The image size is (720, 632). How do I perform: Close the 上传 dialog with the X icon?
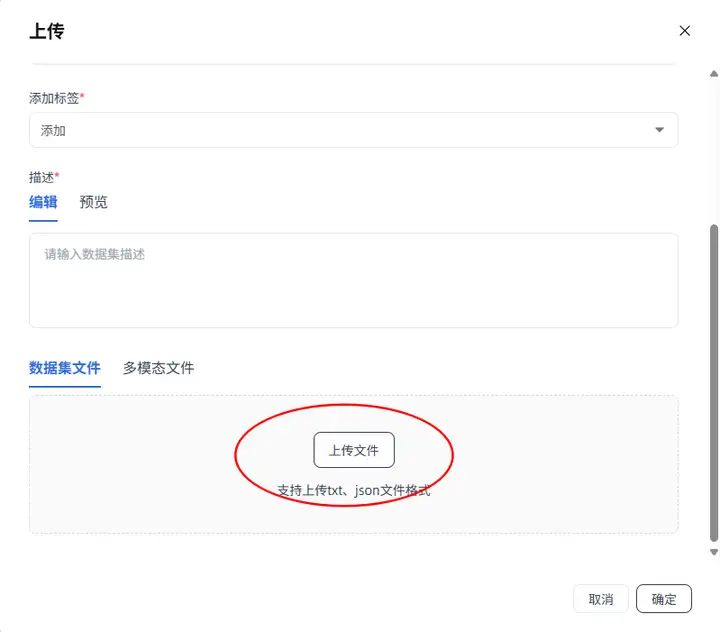click(684, 31)
